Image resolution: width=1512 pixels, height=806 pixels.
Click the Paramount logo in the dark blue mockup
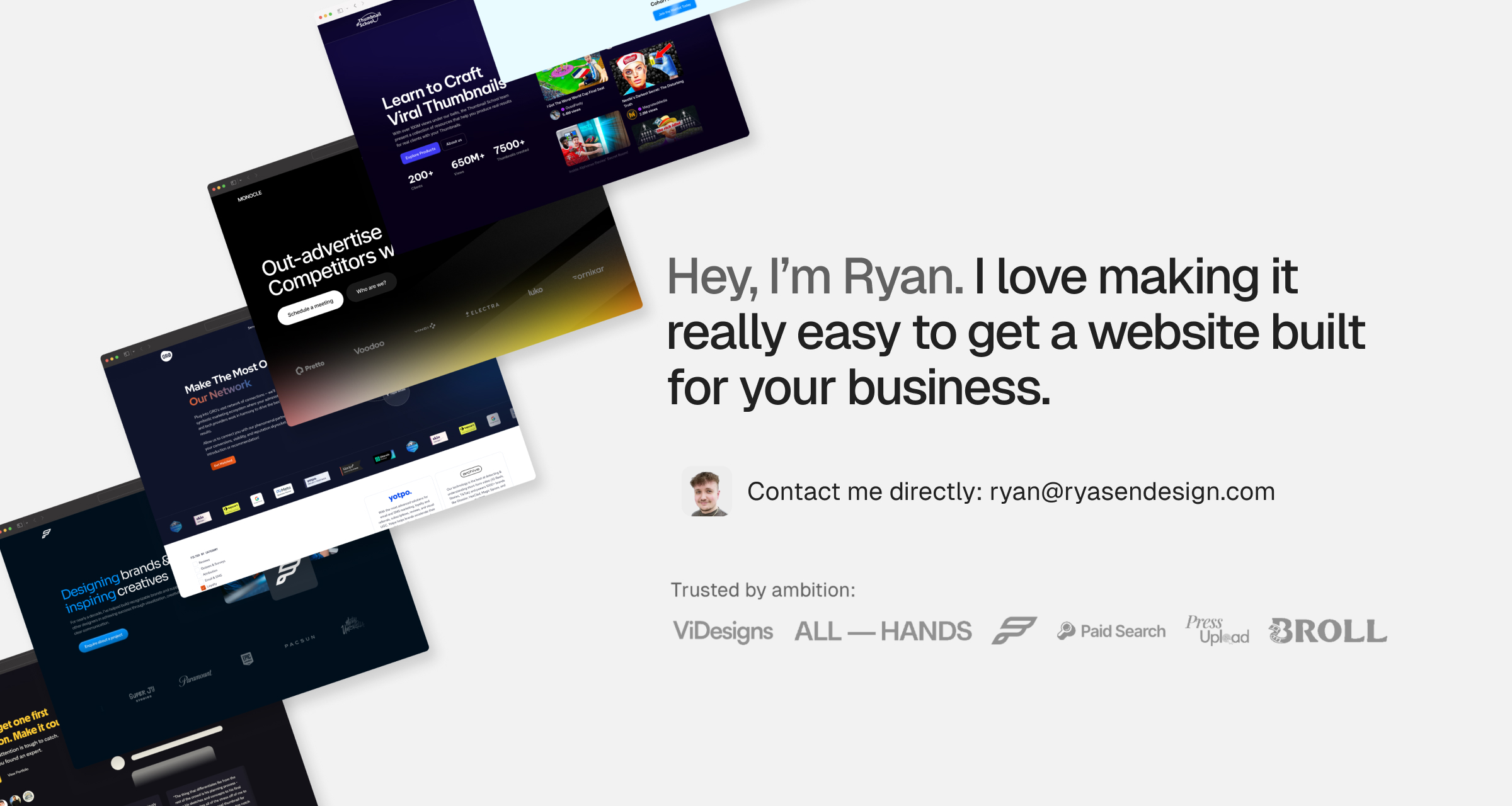click(195, 678)
